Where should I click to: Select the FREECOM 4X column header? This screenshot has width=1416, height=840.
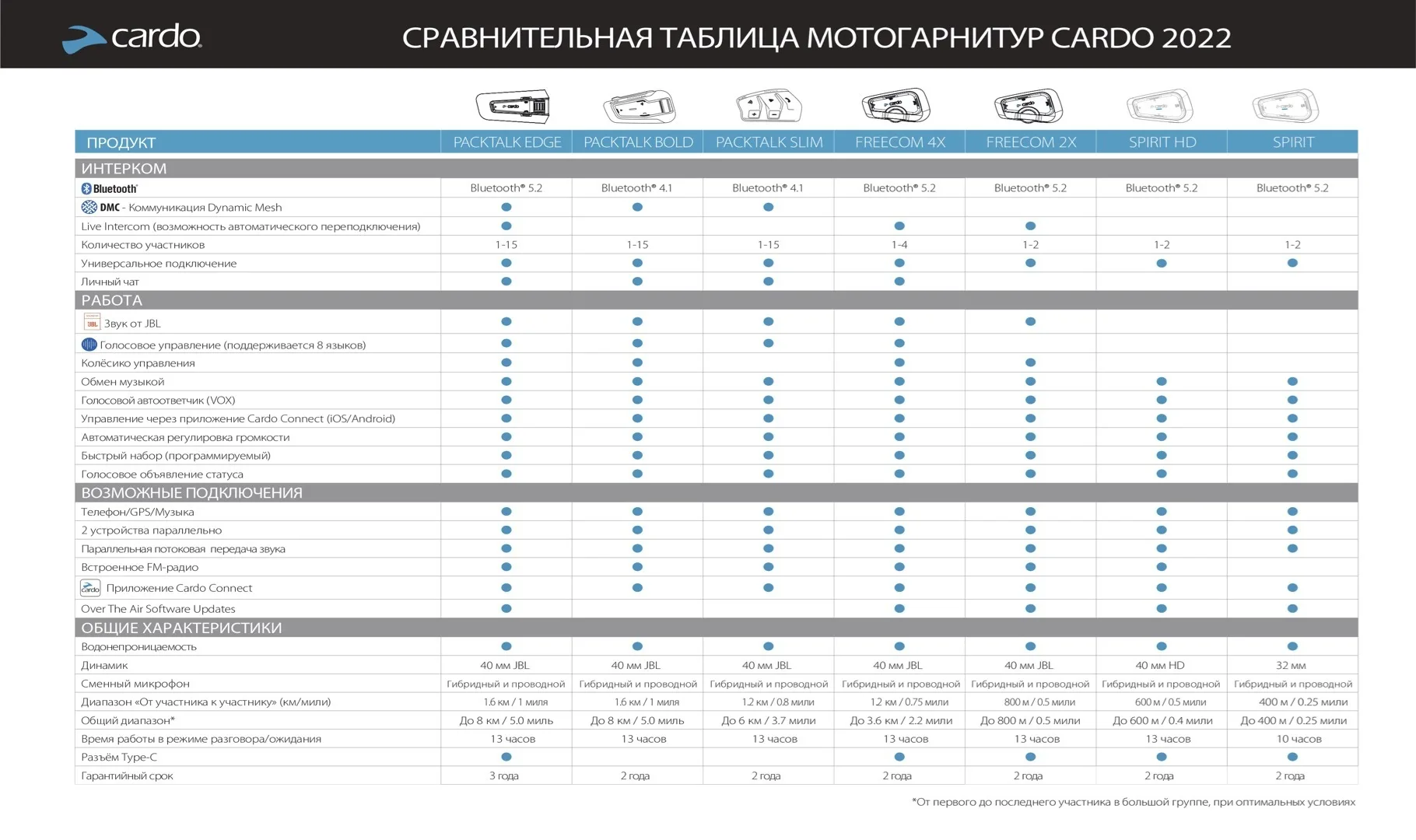point(900,142)
